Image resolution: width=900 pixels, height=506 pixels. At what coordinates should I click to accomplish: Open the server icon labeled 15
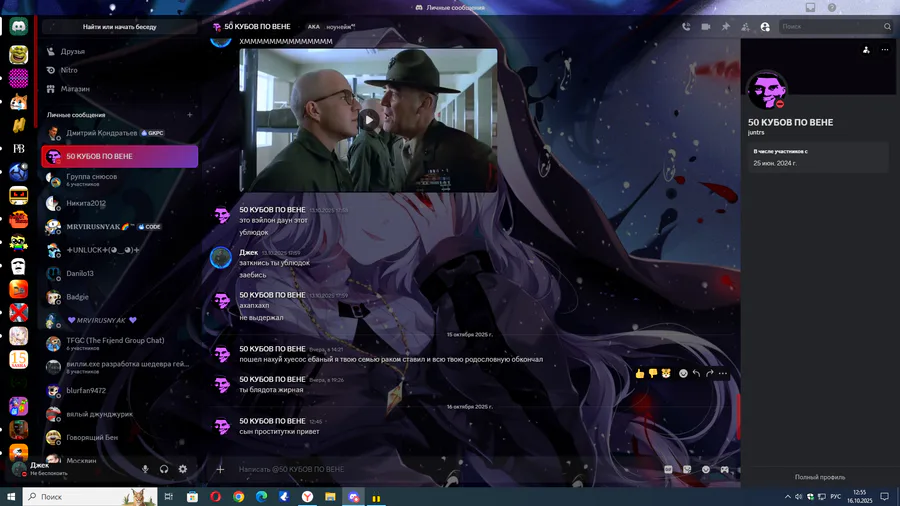tap(18, 359)
